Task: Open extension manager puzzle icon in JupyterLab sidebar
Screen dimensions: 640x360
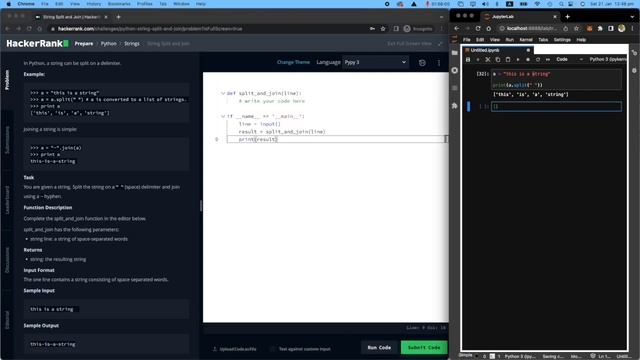Action: (x=455, y=106)
